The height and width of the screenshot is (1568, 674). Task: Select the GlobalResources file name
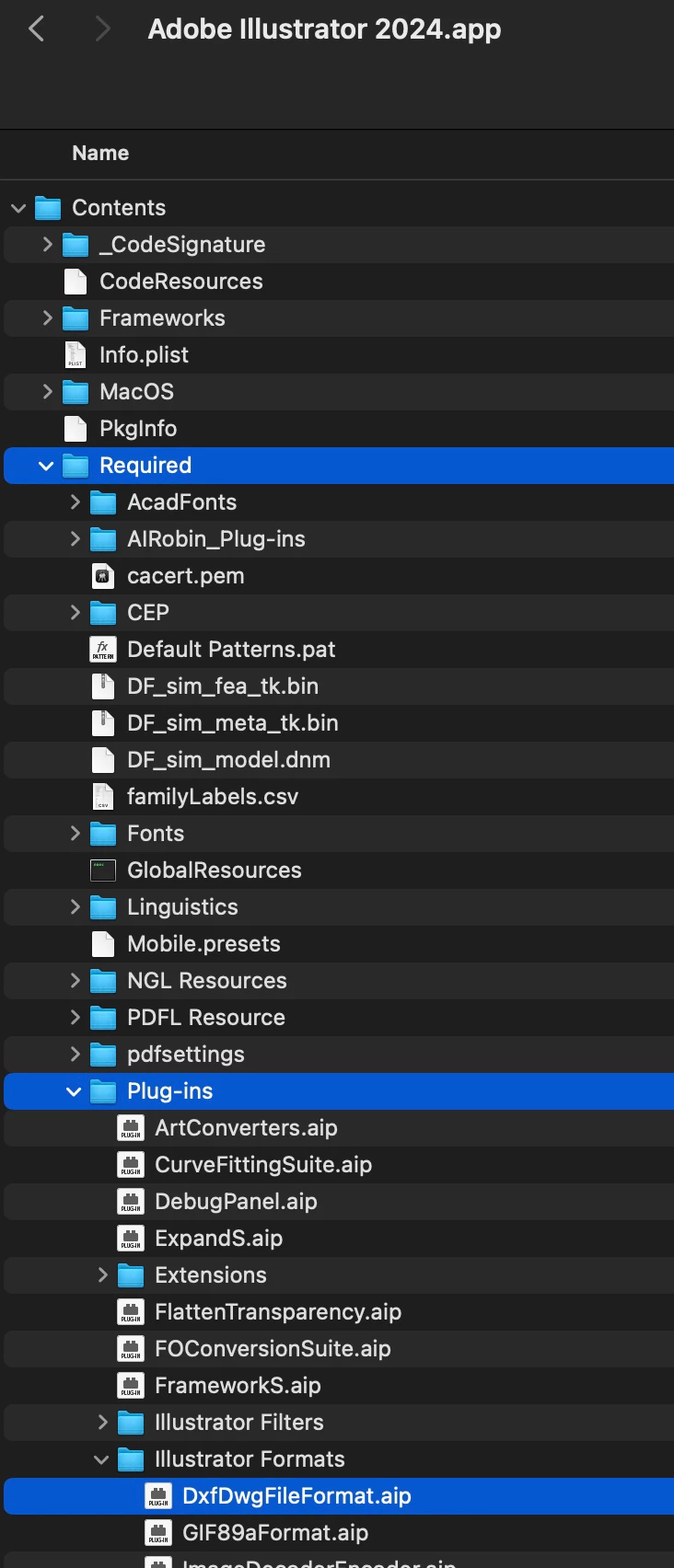tap(215, 870)
